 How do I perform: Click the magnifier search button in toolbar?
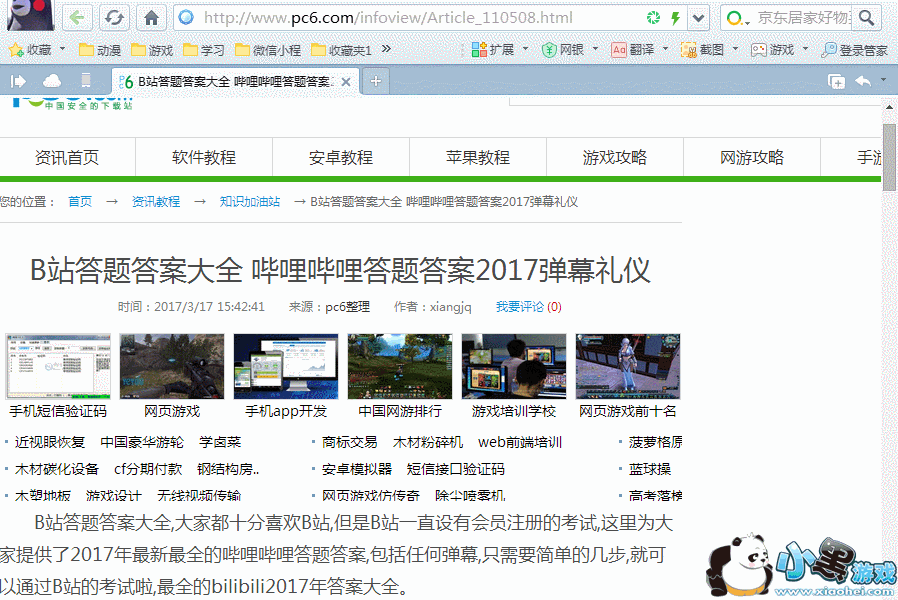click(x=864, y=18)
